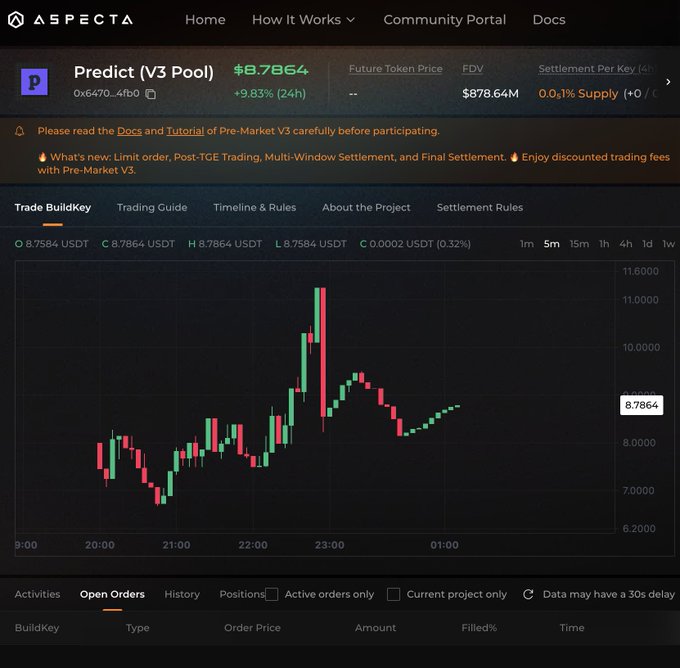
Task: Click the notification bell icon
Action: [x=20, y=131]
